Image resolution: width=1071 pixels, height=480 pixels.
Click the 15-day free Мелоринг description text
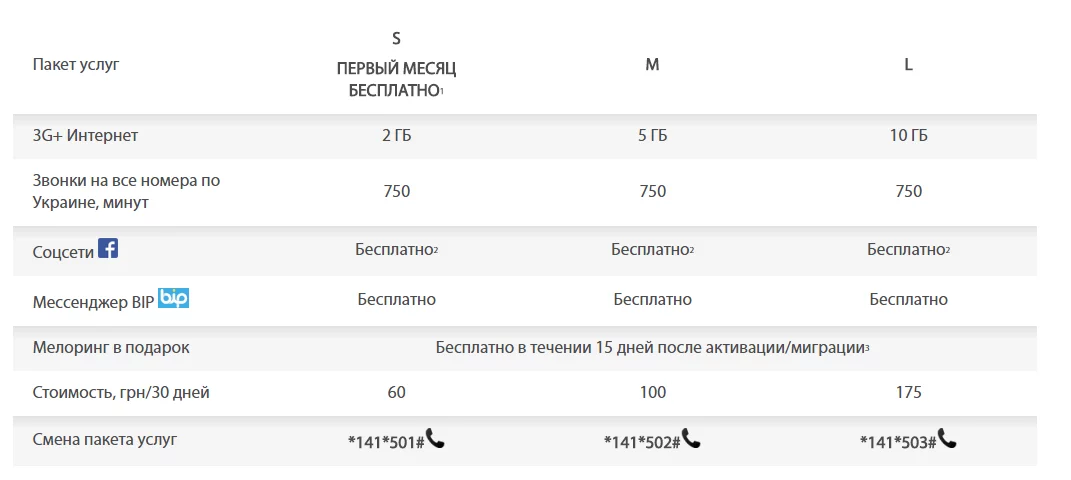pos(651,347)
